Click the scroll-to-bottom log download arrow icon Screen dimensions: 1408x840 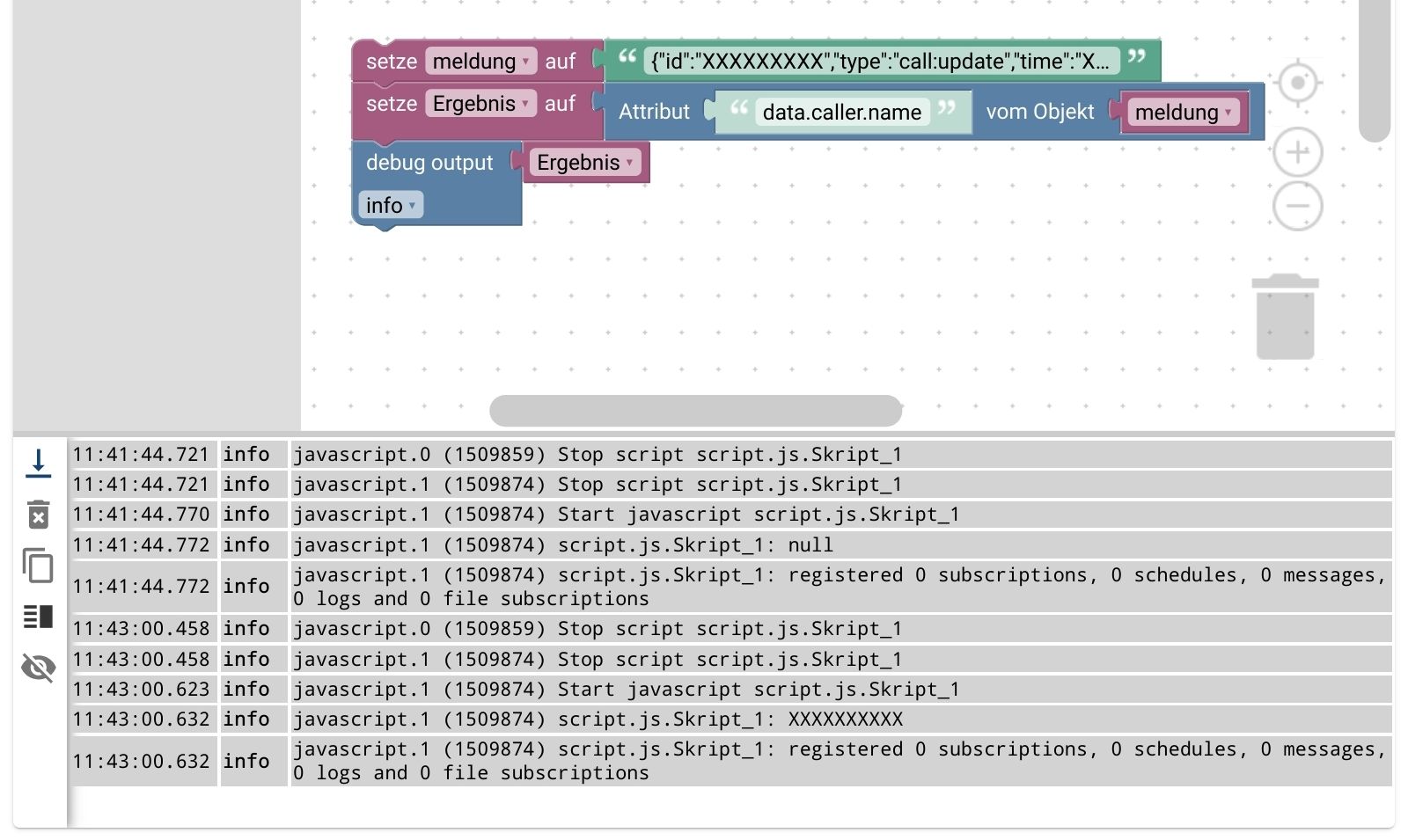tap(38, 464)
